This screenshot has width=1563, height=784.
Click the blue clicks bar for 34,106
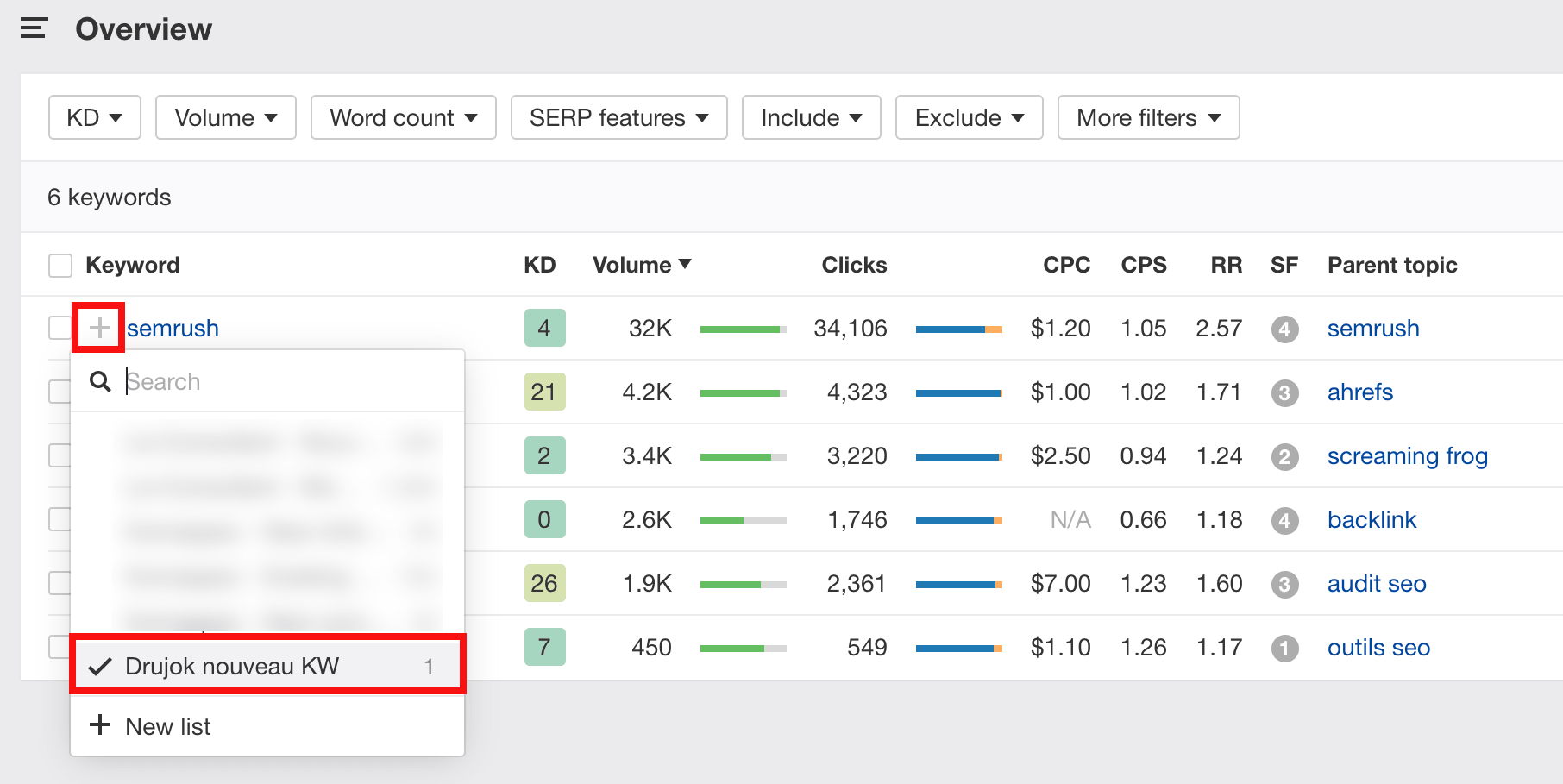click(958, 329)
